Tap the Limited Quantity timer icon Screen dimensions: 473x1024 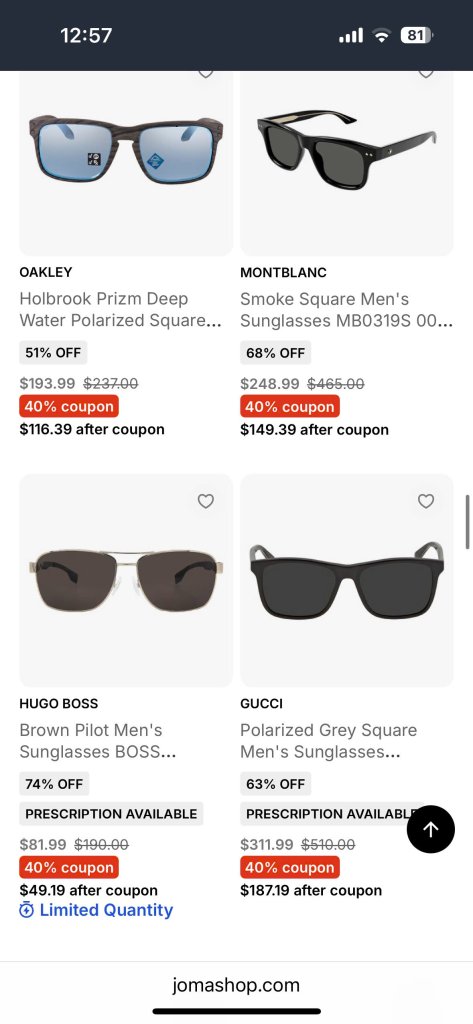pyautogui.click(x=27, y=910)
